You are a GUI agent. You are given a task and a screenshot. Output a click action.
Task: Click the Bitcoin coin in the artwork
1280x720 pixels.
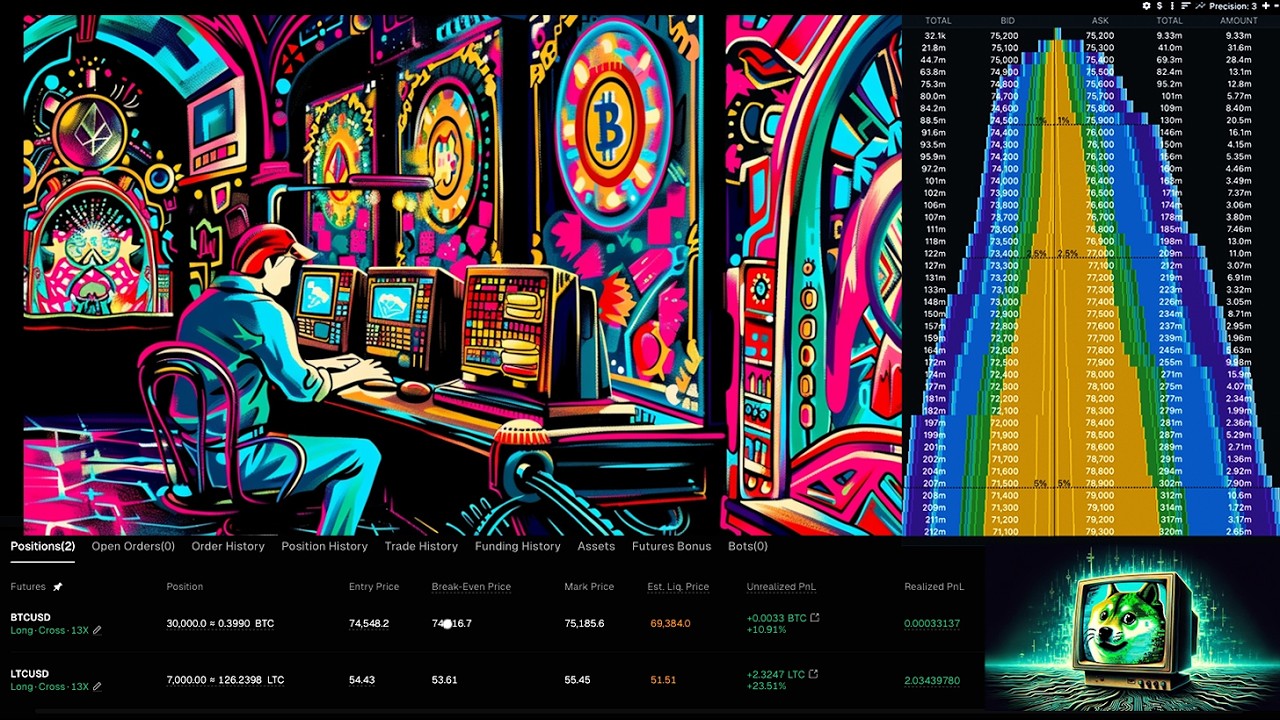pyautogui.click(x=610, y=125)
